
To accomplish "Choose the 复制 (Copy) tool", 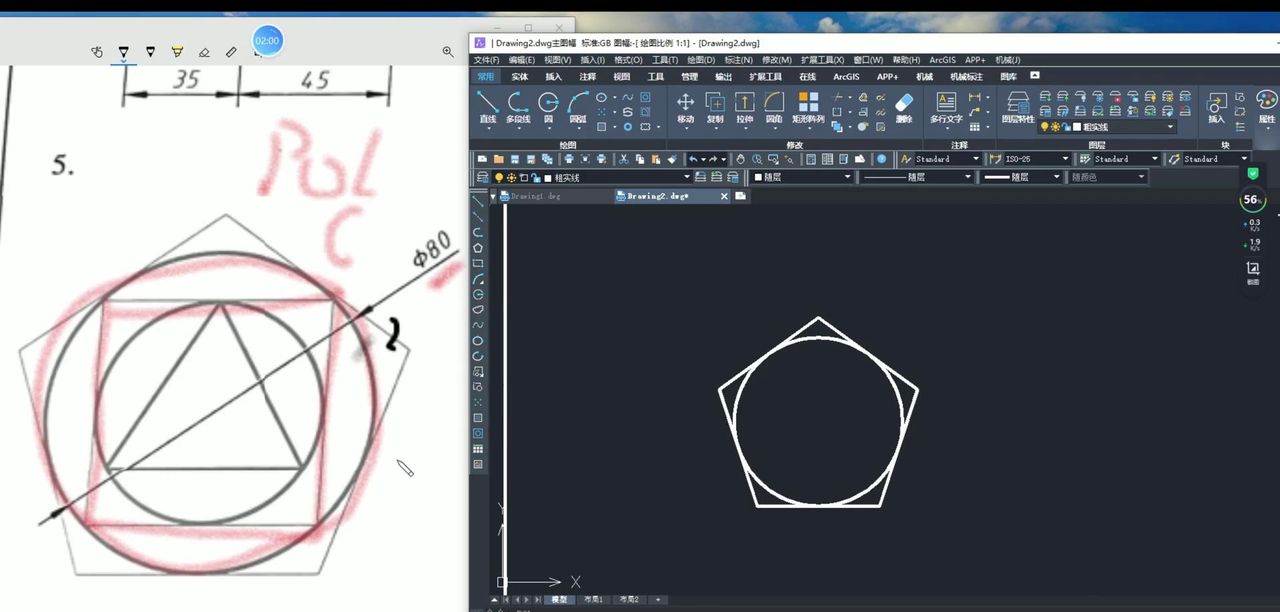I will point(715,106).
